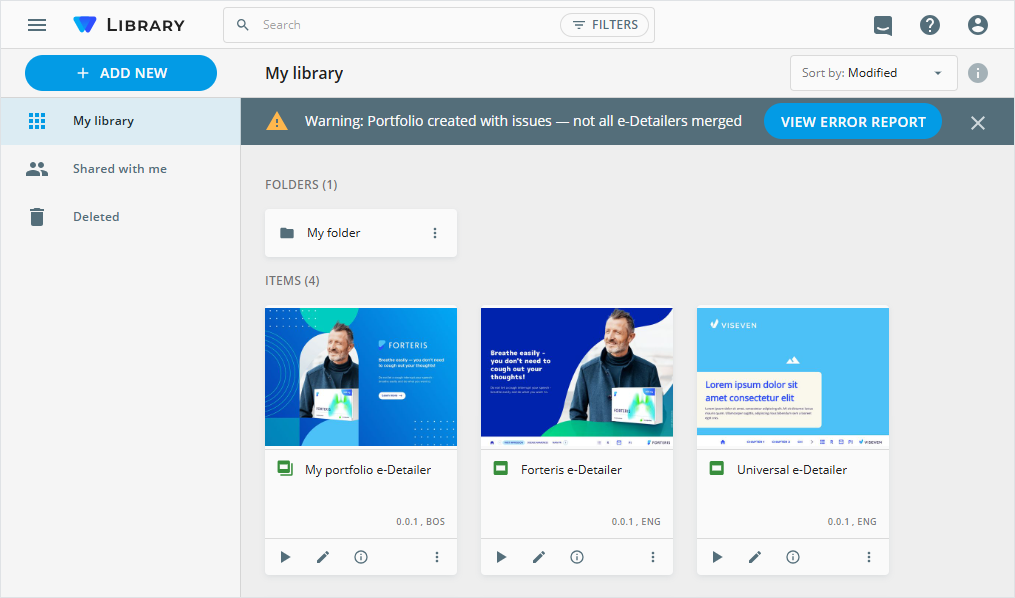Click the ADD NEW button
Image resolution: width=1015 pixels, height=598 pixels.
121,73
